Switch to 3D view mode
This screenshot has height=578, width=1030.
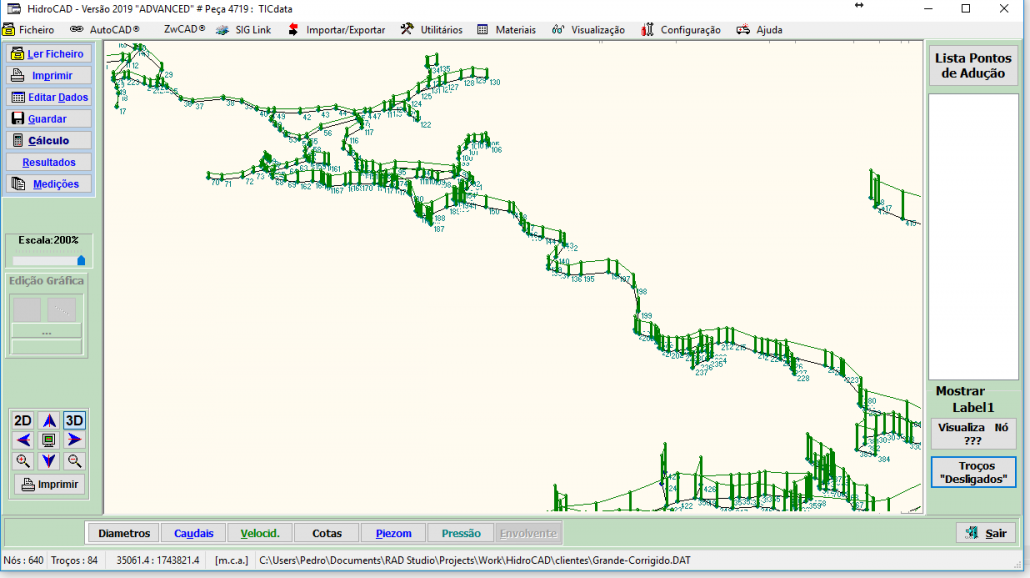(75, 421)
